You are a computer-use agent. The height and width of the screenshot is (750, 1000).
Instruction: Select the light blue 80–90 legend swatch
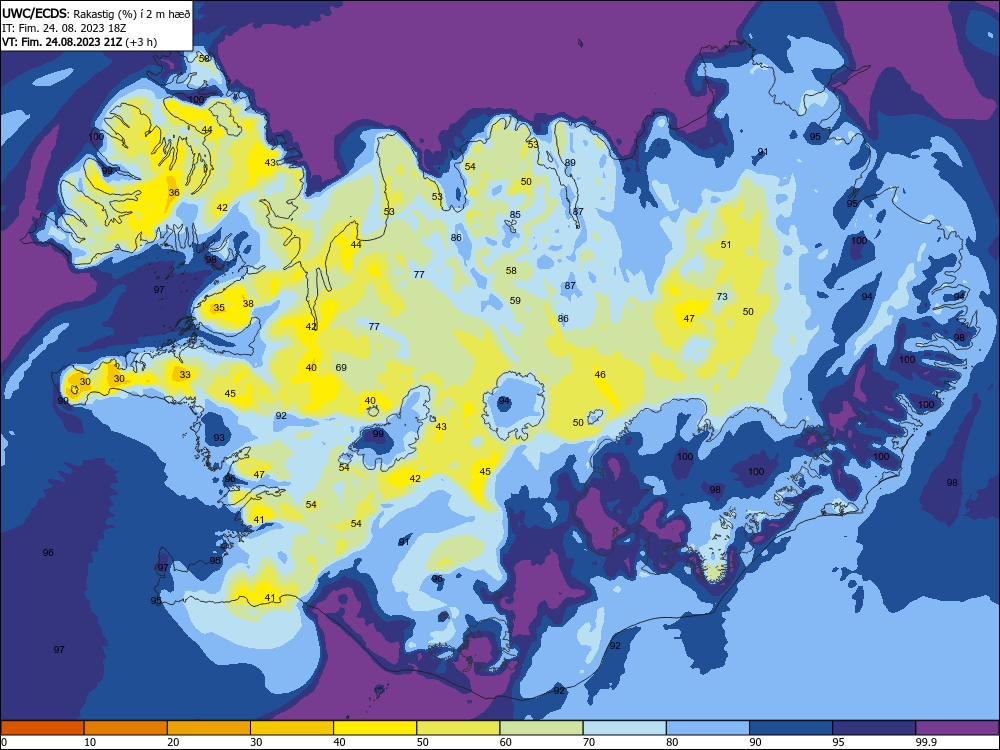tap(708, 728)
